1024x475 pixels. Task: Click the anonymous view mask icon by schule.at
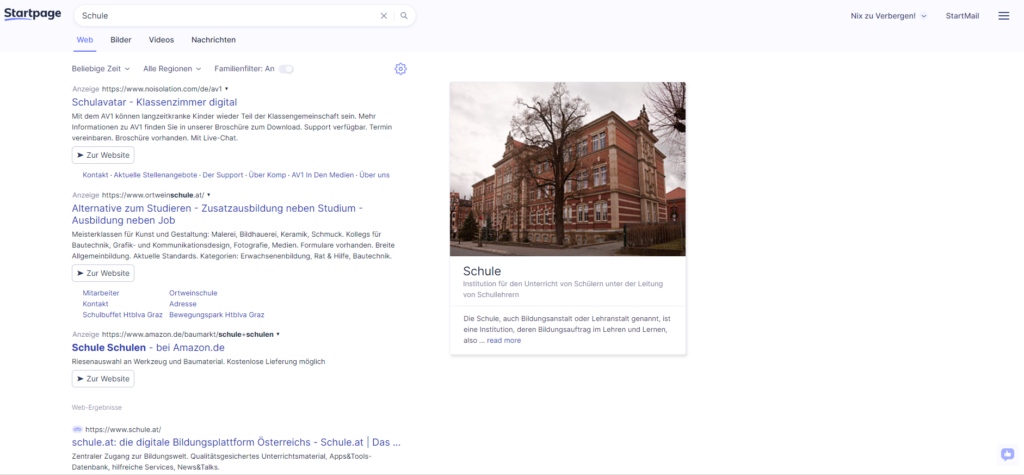click(x=77, y=429)
